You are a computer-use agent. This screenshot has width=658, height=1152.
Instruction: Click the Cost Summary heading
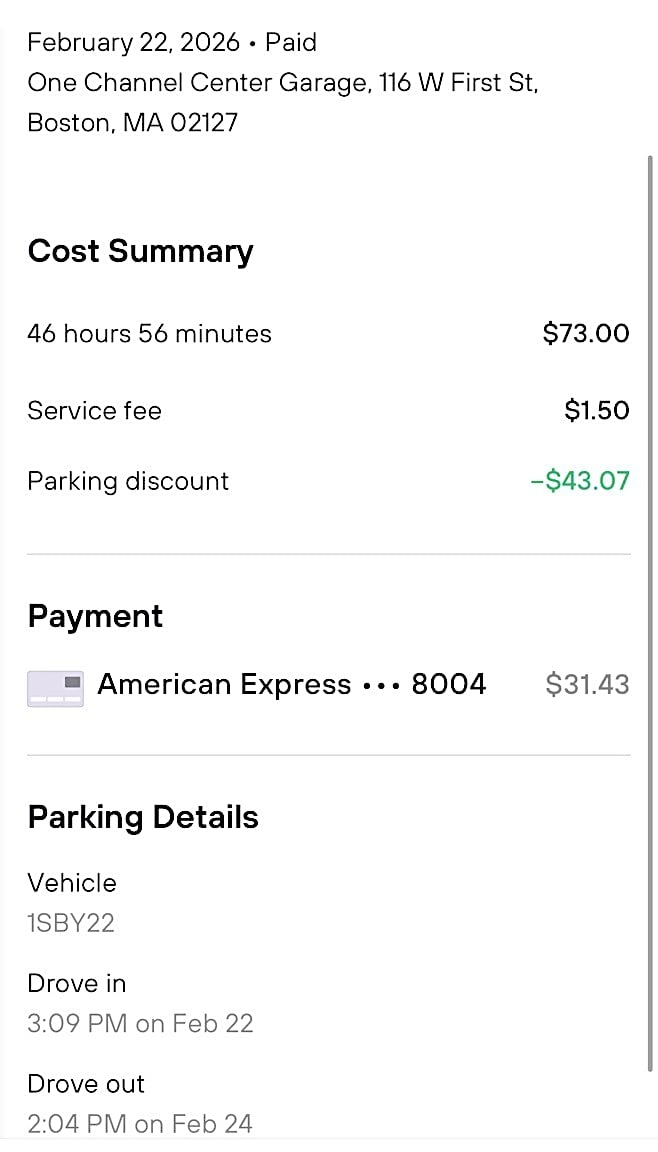140,251
